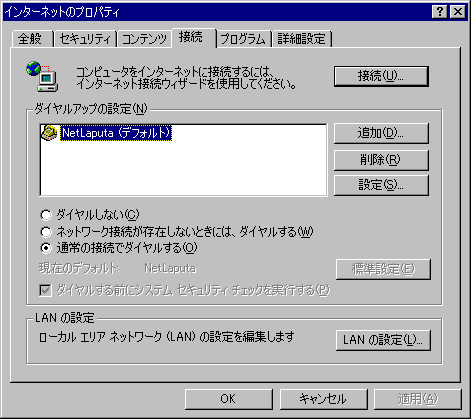Close the Internet Properties dialog with X

458,12
